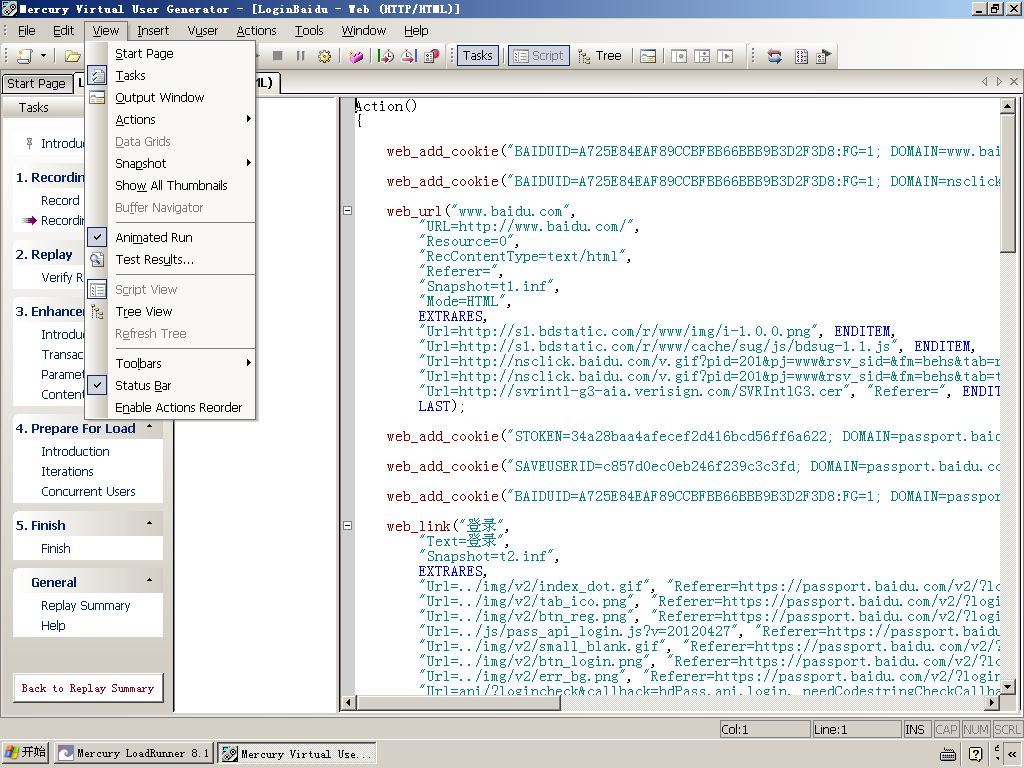The height and width of the screenshot is (768, 1024).
Task: Open Replay Summary under General
Action: pos(86,606)
